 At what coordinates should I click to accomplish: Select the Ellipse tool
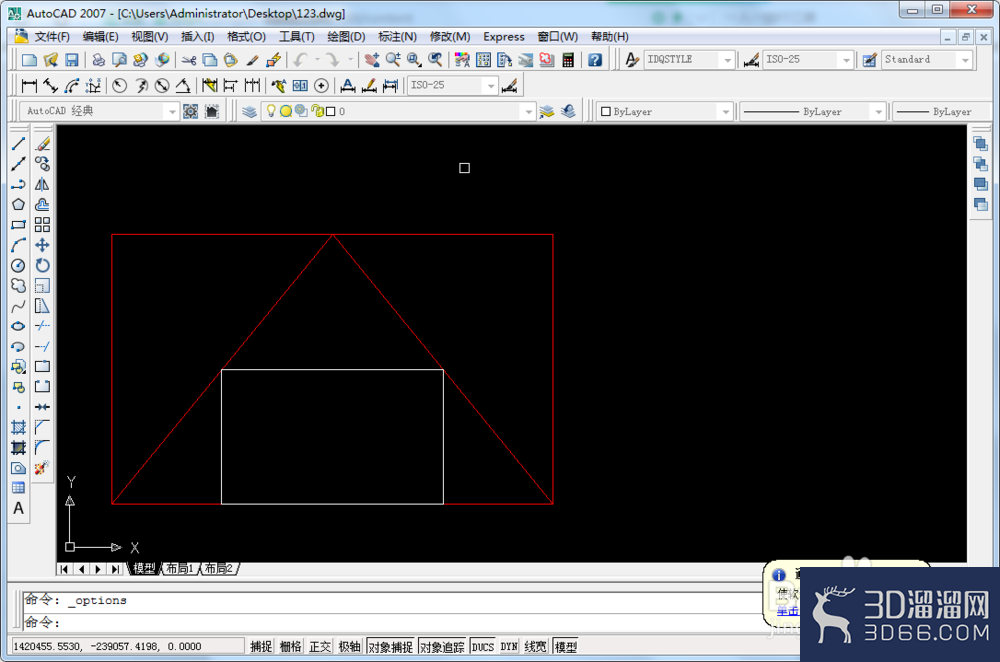click(x=18, y=327)
